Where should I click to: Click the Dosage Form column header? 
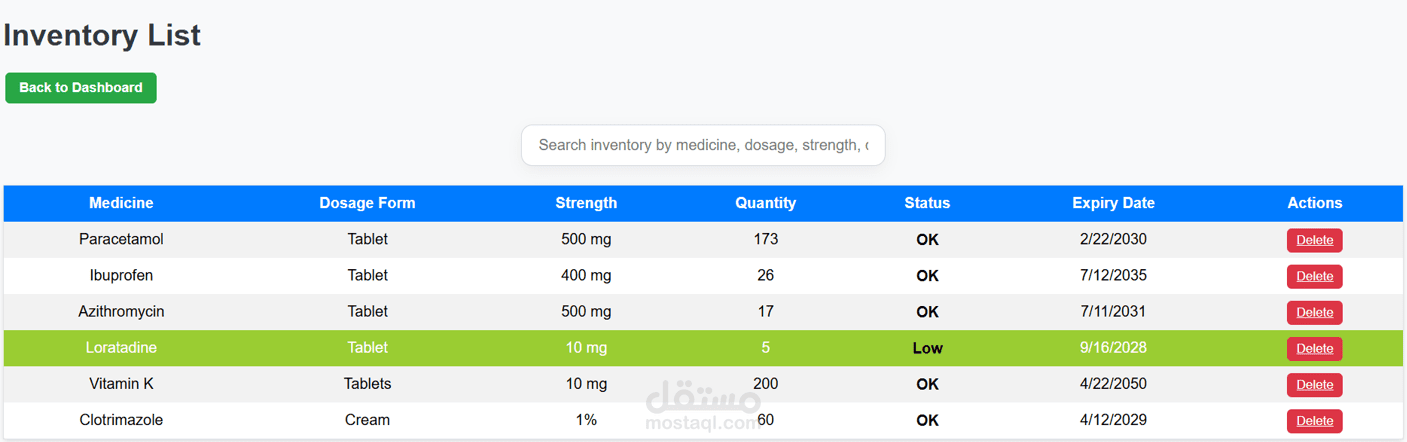pyautogui.click(x=367, y=203)
